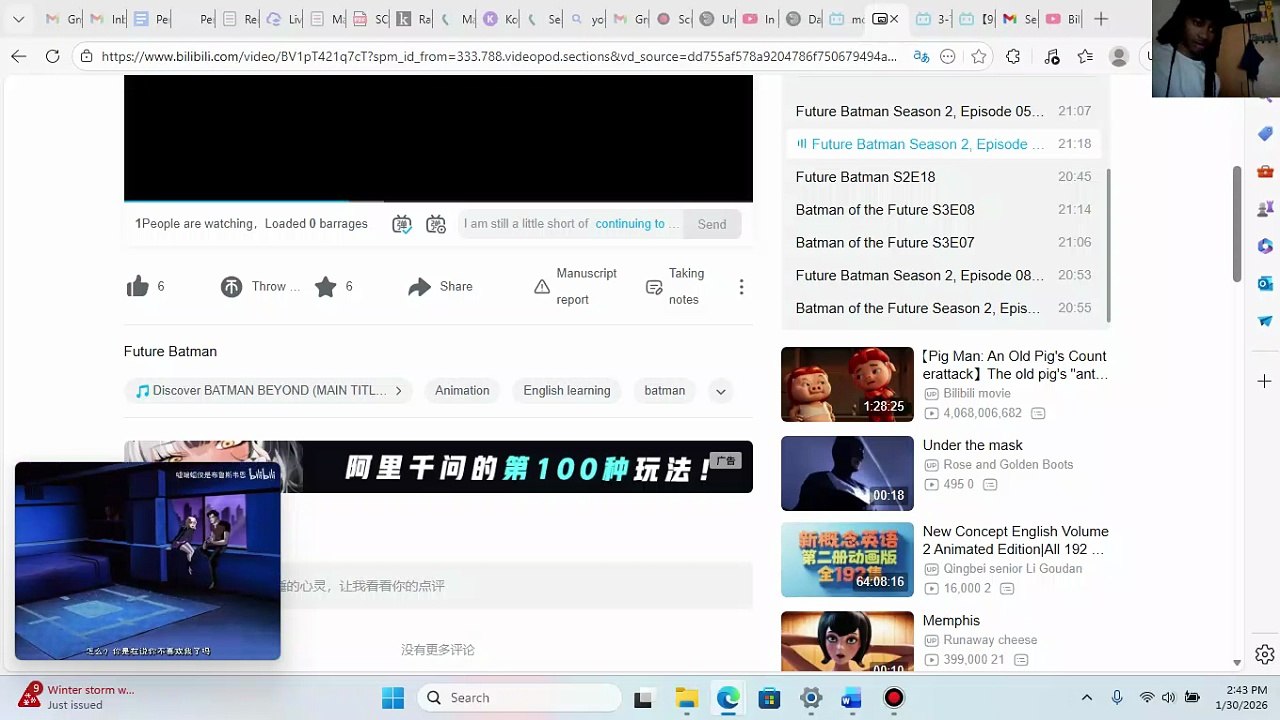Screen dimensions: 1280x720
Task: Open the sidebar shopping tag icon
Action: [1265, 133]
